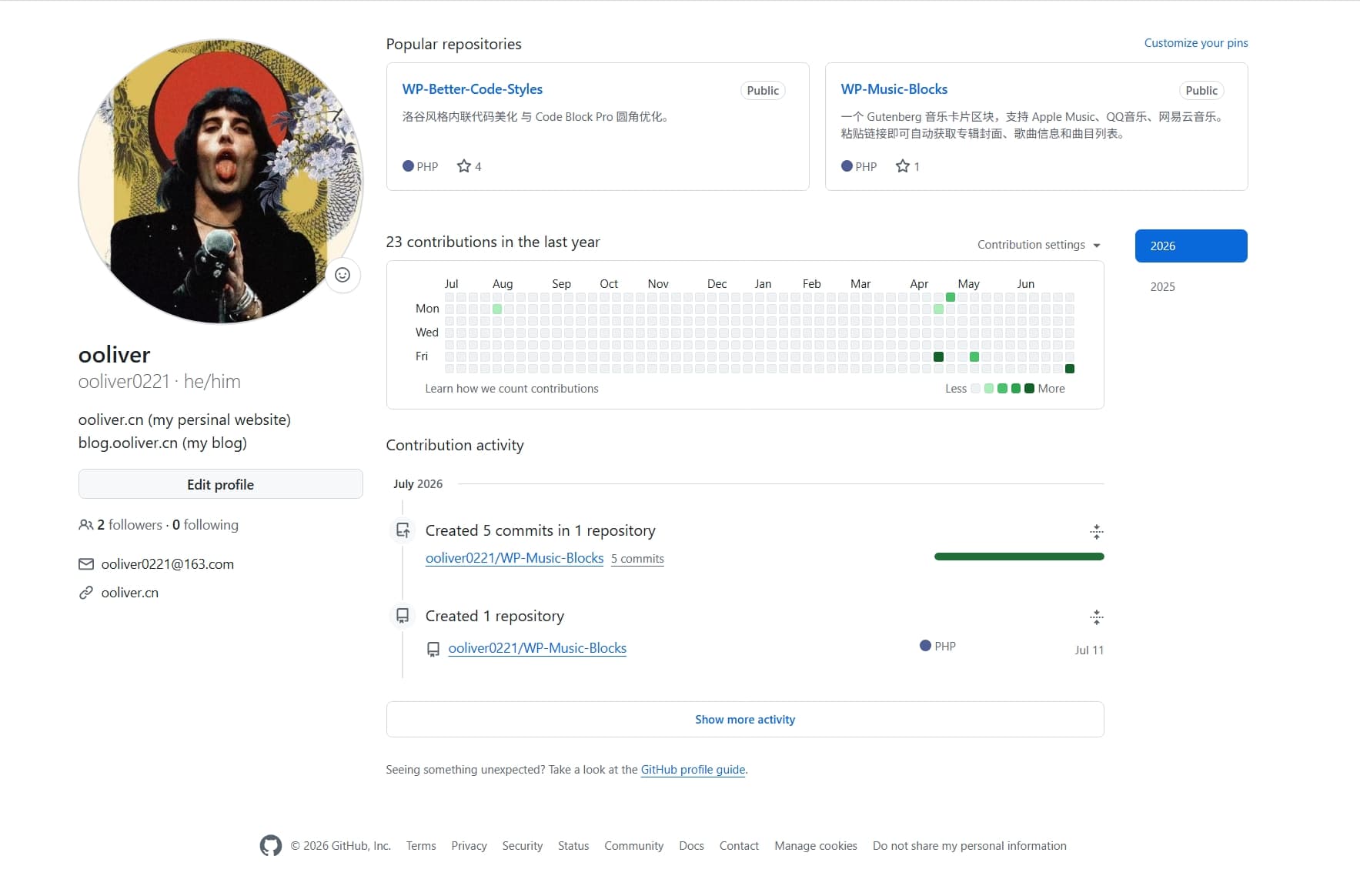This screenshot has height=896, width=1360.
Task: Click the green commits progress bar
Action: (x=1019, y=557)
